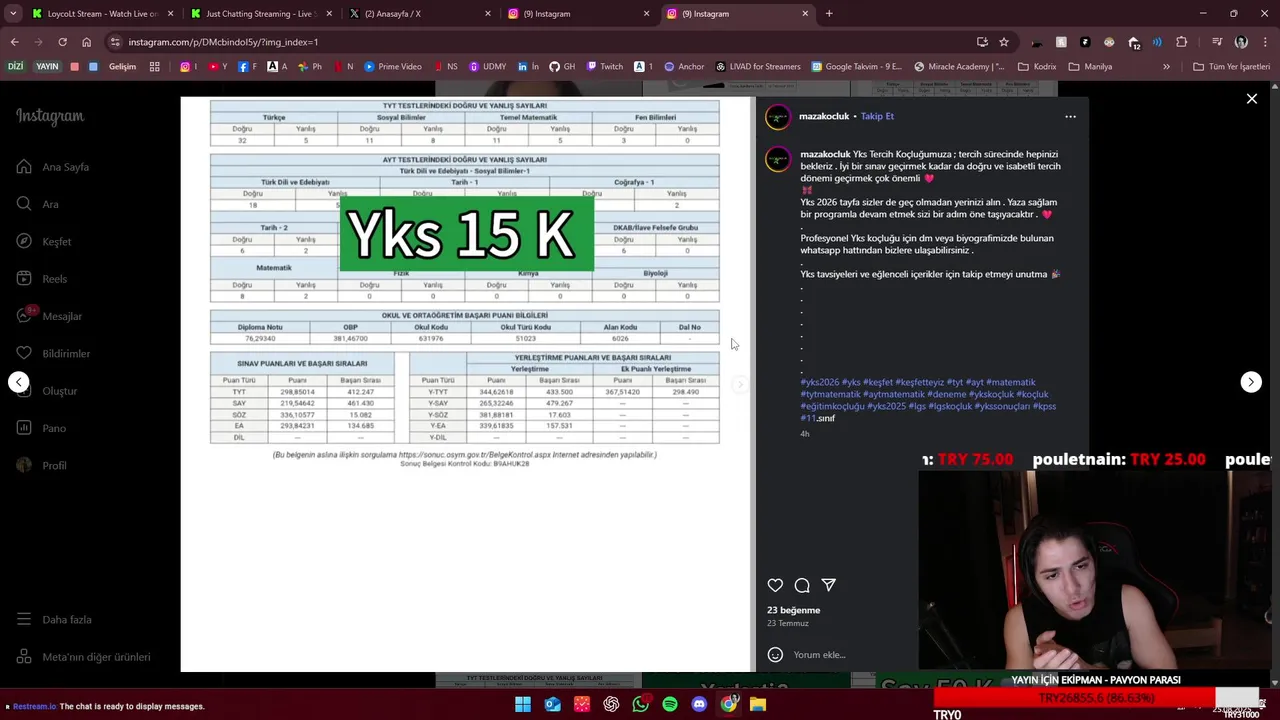Screen dimensions: 1280x720
Task: Open the 23 beğenme likes list
Action: [794, 610]
